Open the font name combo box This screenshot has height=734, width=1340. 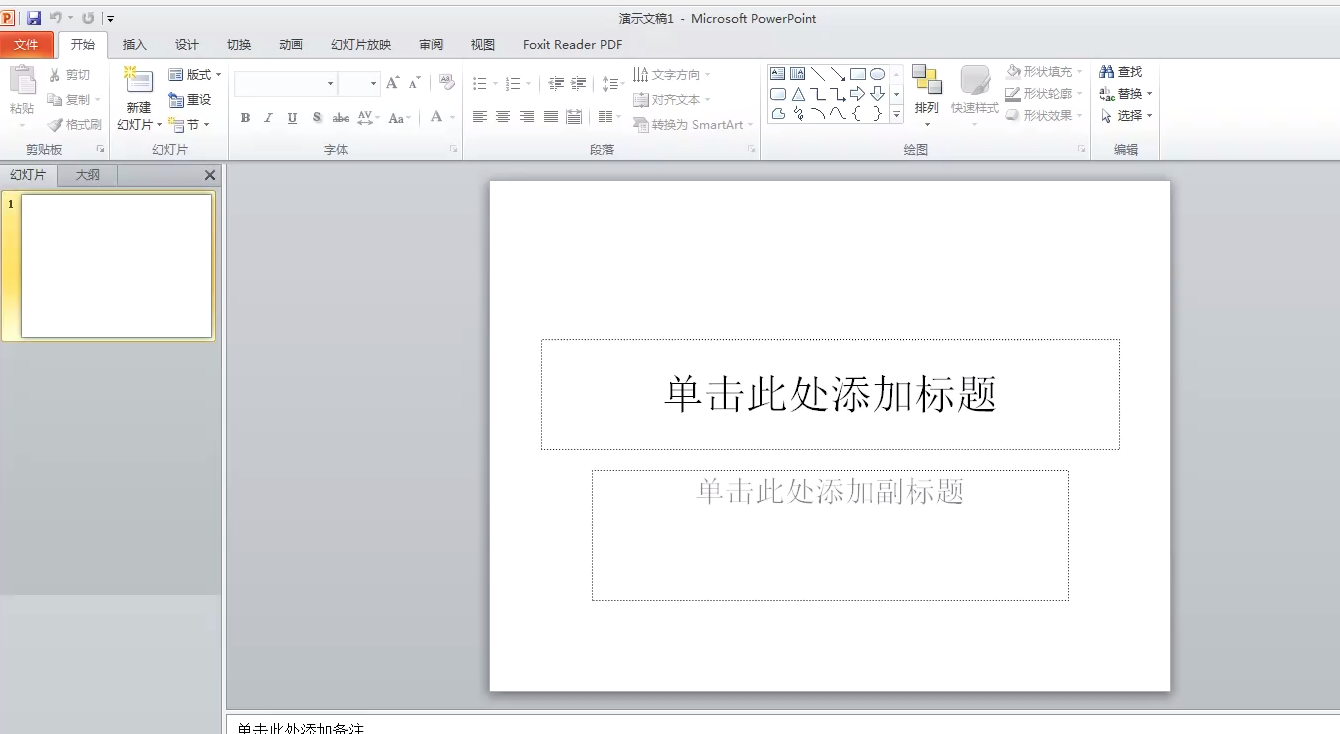286,84
